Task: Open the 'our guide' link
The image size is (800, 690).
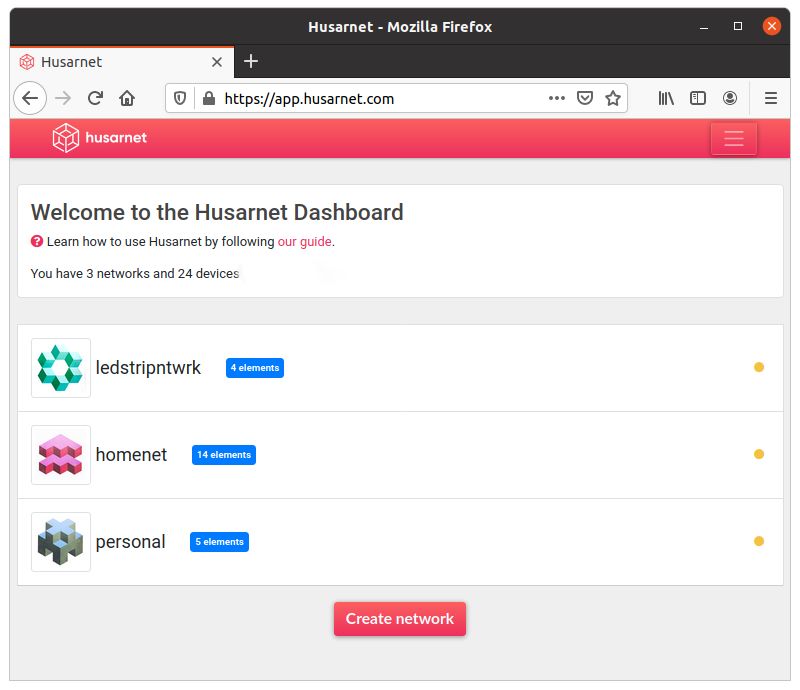Action: [x=304, y=241]
